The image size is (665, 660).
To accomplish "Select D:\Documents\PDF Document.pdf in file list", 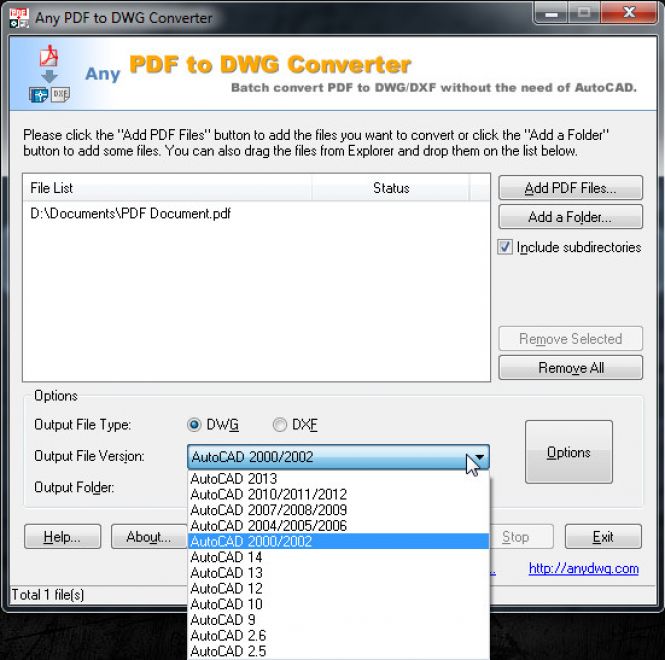I will click(131, 213).
